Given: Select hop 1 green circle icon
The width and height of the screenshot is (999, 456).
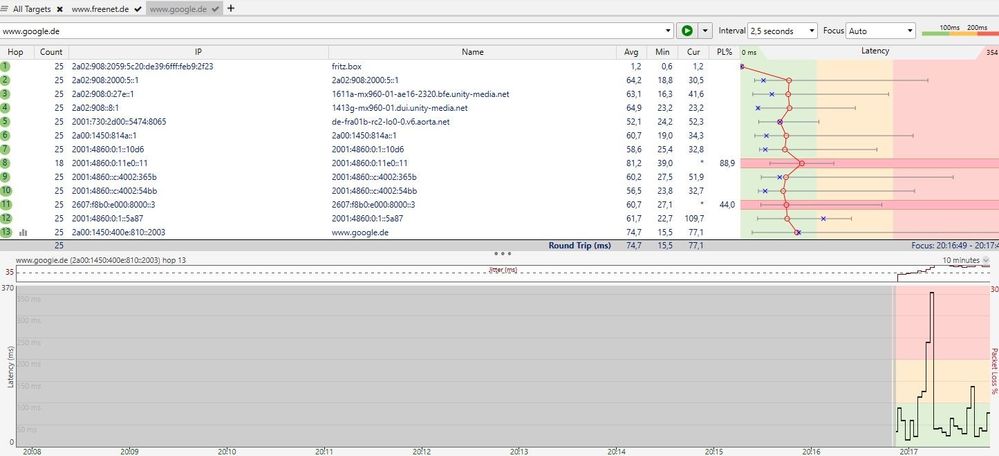Looking at the screenshot, I should (x=5, y=66).
